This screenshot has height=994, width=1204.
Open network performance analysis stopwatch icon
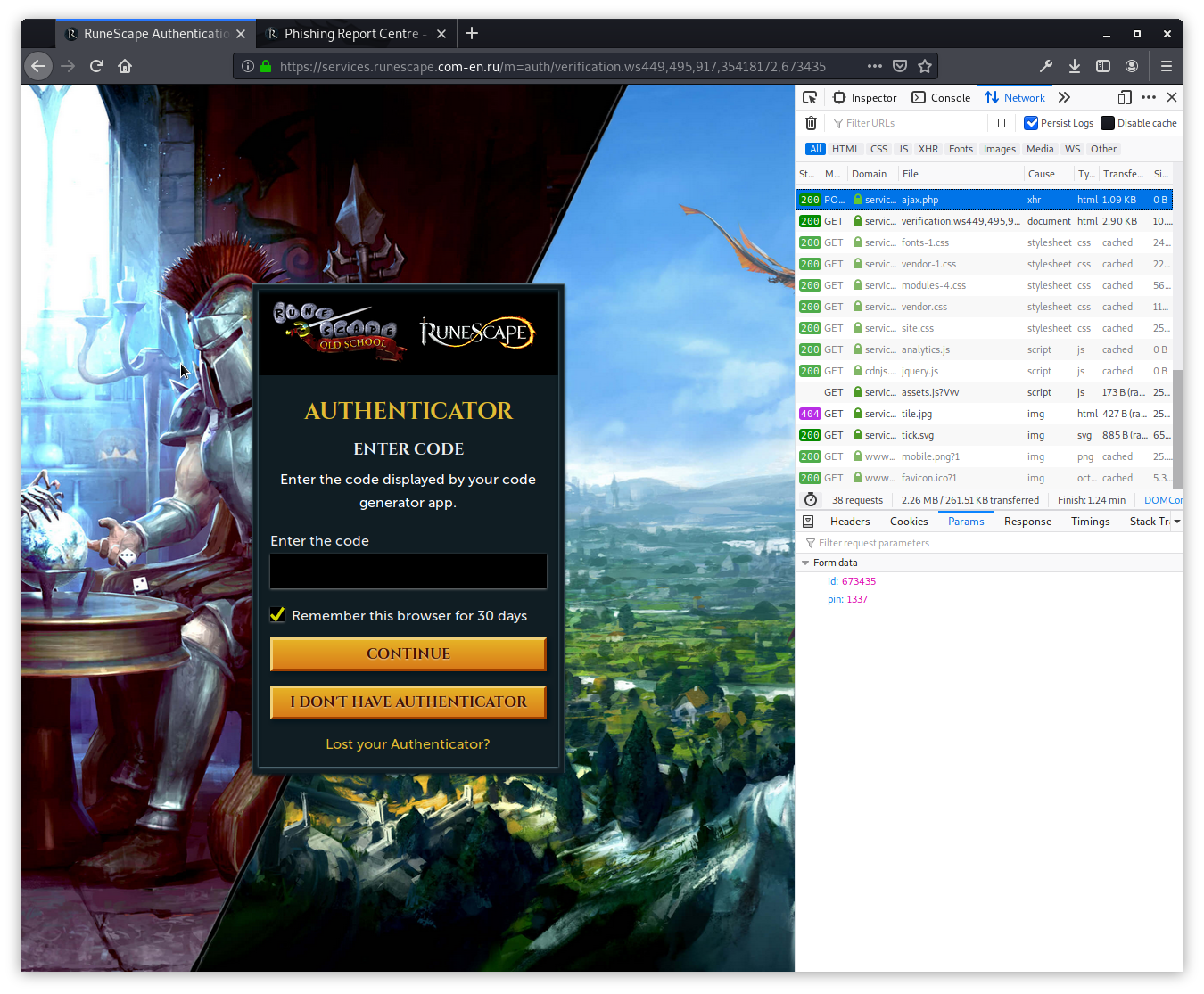pos(811,500)
